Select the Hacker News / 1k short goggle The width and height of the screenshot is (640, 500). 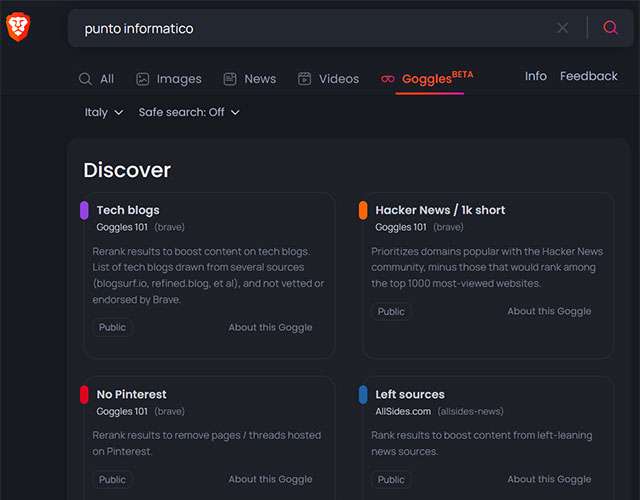pos(440,210)
